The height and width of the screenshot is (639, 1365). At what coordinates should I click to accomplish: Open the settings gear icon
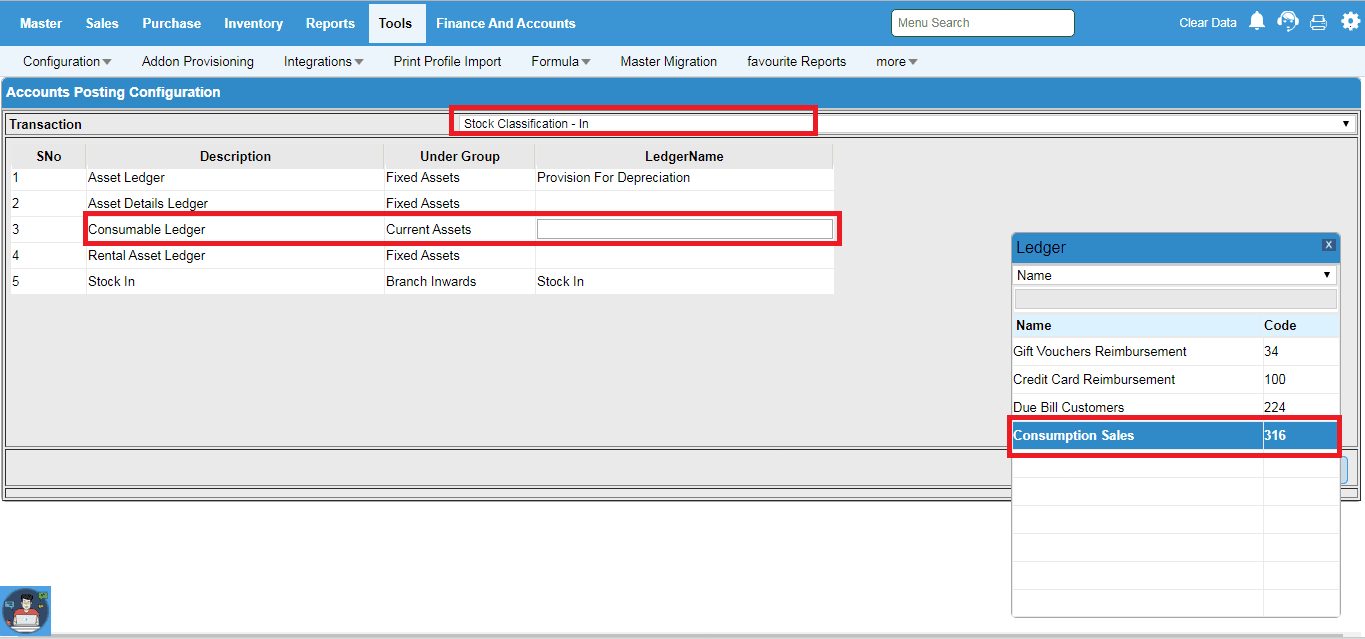click(x=1350, y=21)
